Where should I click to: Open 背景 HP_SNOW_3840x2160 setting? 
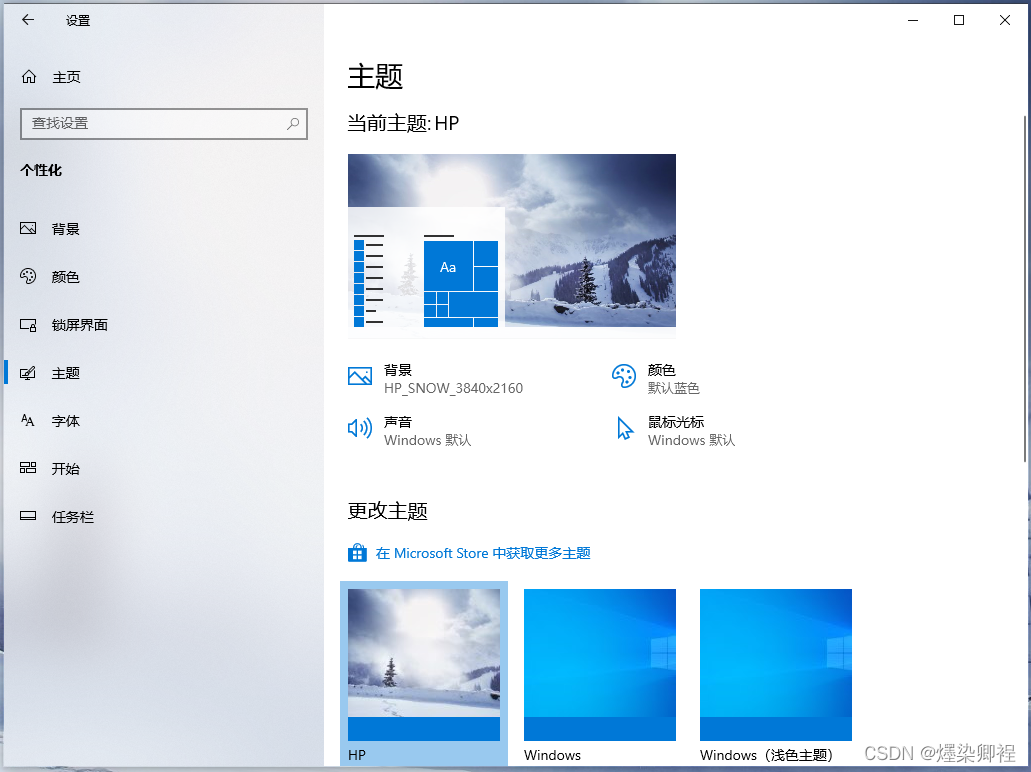tap(435, 379)
